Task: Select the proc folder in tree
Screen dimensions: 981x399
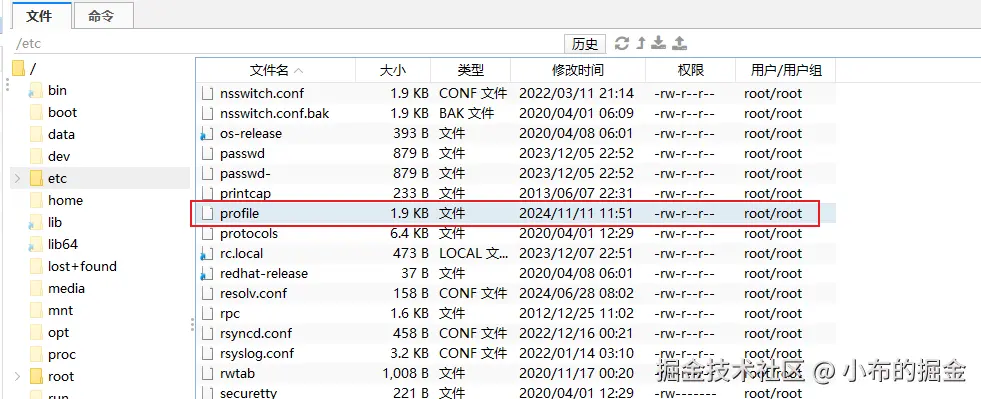Action: tap(61, 355)
